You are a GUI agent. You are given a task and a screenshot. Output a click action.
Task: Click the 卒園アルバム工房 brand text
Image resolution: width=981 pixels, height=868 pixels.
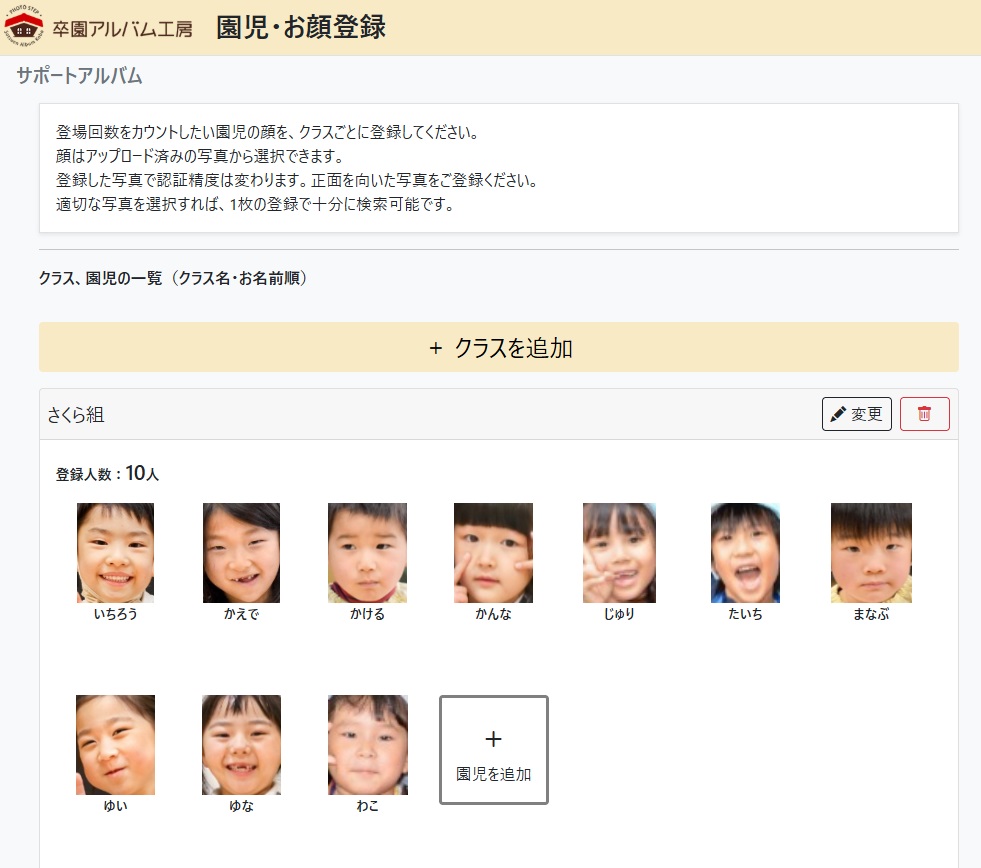click(x=122, y=29)
